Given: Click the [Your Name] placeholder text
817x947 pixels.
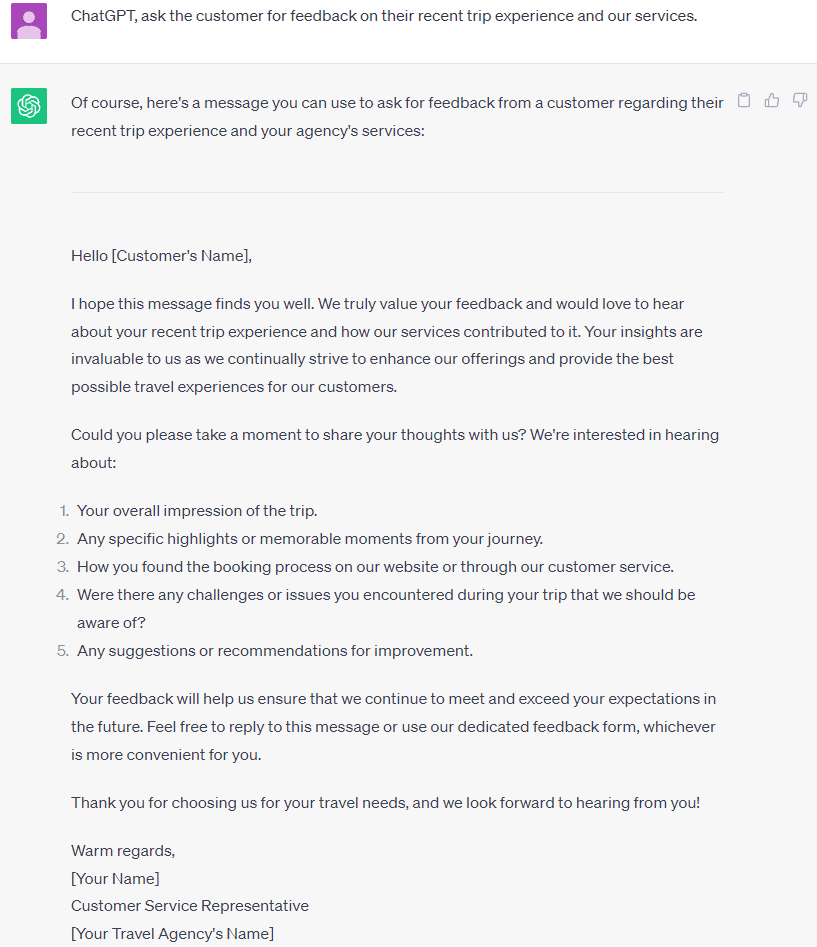Looking at the screenshot, I should coord(114,878).
